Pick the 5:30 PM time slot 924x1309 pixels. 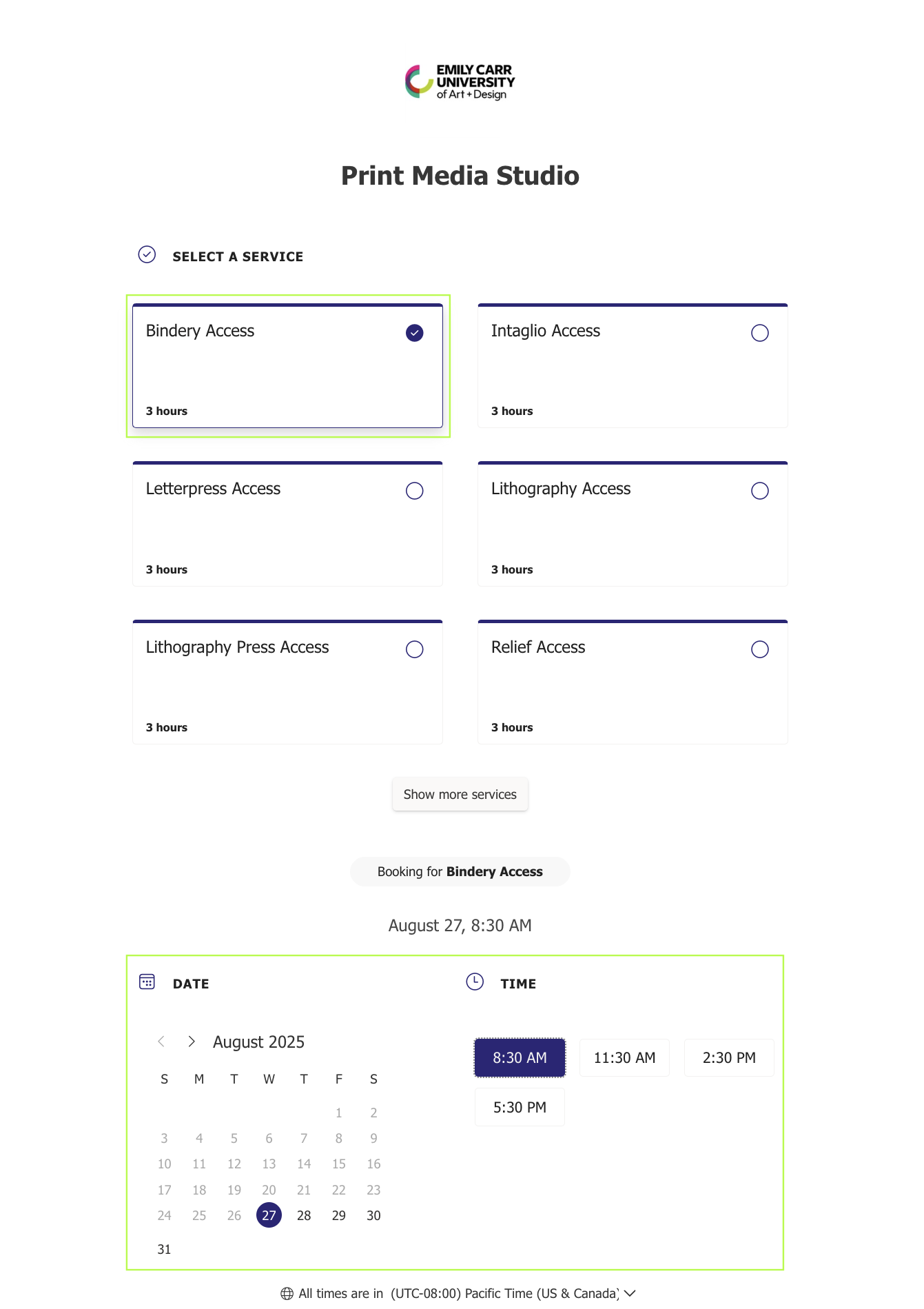pos(520,1107)
